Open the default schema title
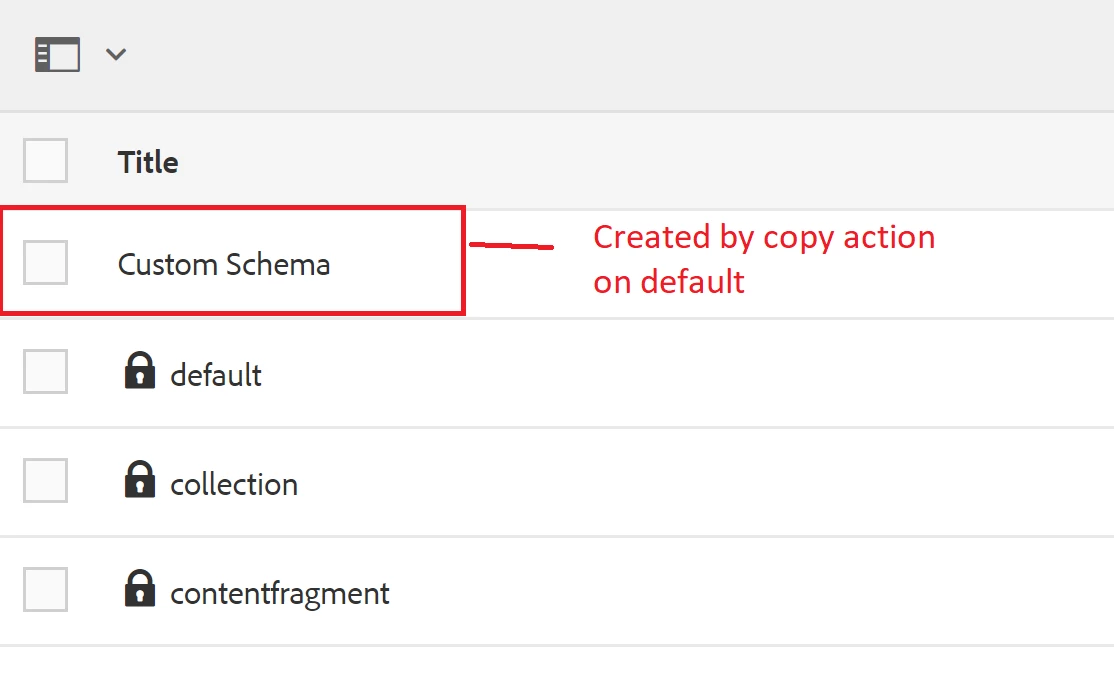1114x673 pixels. click(216, 375)
